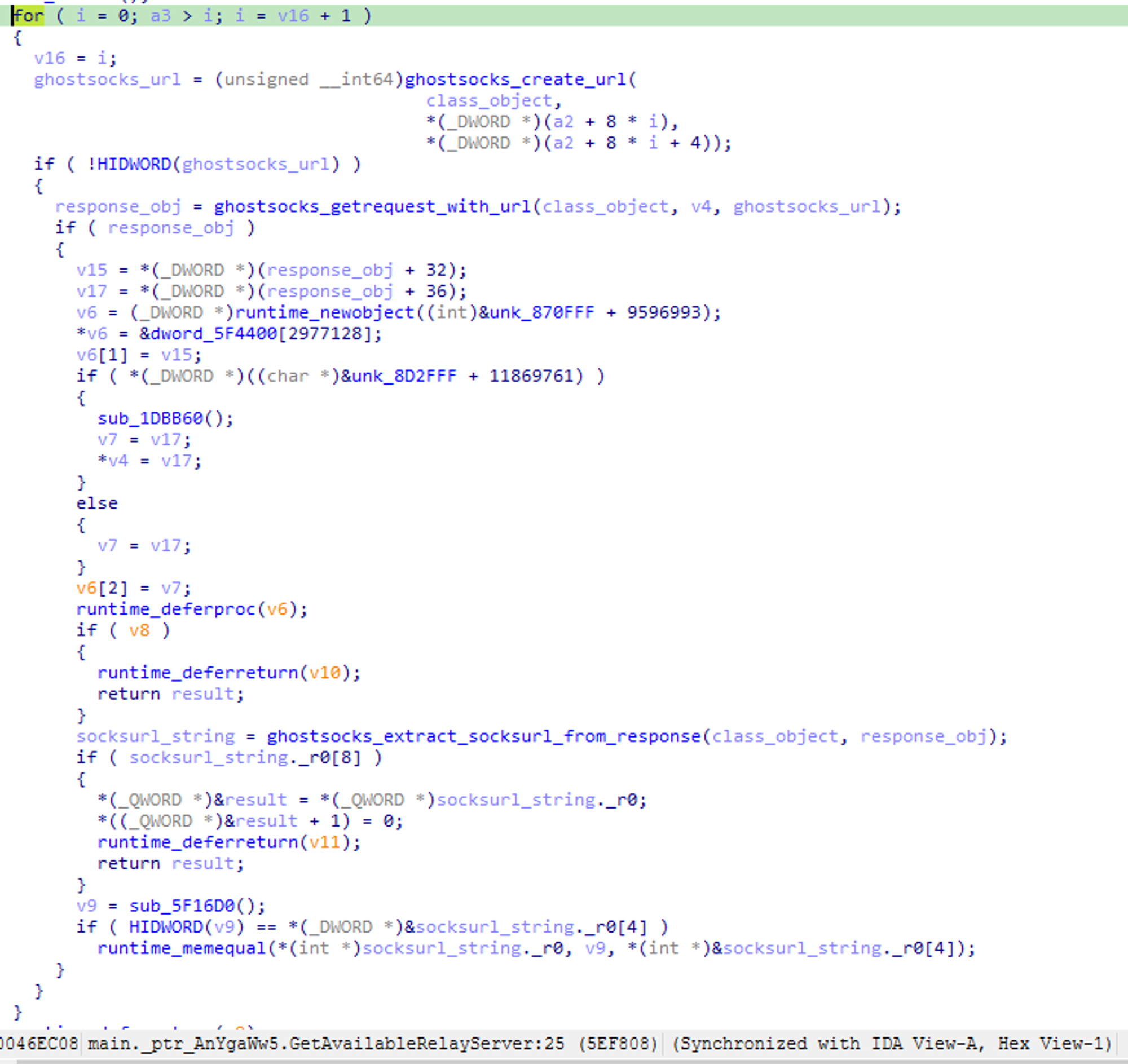Image resolution: width=1128 pixels, height=1064 pixels.
Task: Select &unk_870FFF reference
Action: [537, 312]
